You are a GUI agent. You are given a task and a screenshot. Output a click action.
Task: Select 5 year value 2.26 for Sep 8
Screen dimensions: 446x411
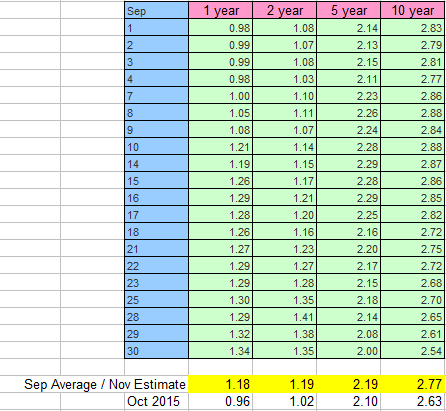pyautogui.click(x=349, y=112)
